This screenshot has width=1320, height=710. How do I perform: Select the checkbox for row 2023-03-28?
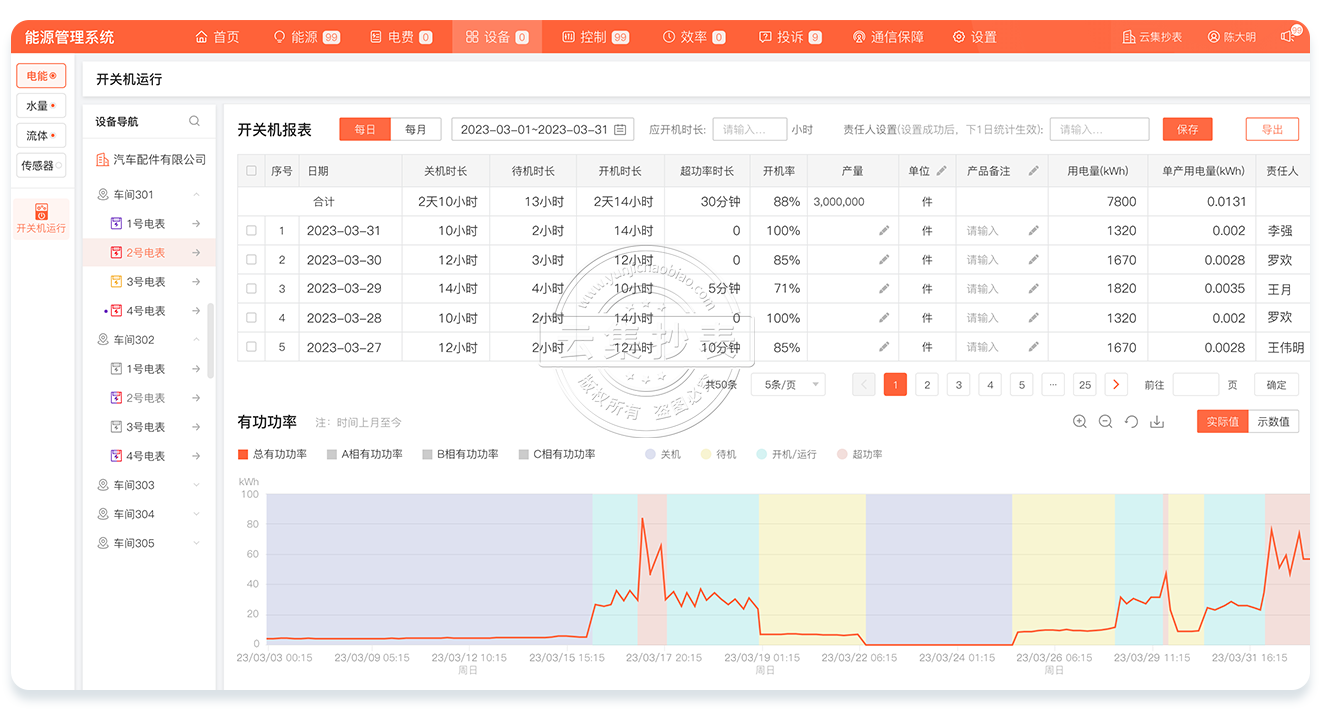coord(251,318)
